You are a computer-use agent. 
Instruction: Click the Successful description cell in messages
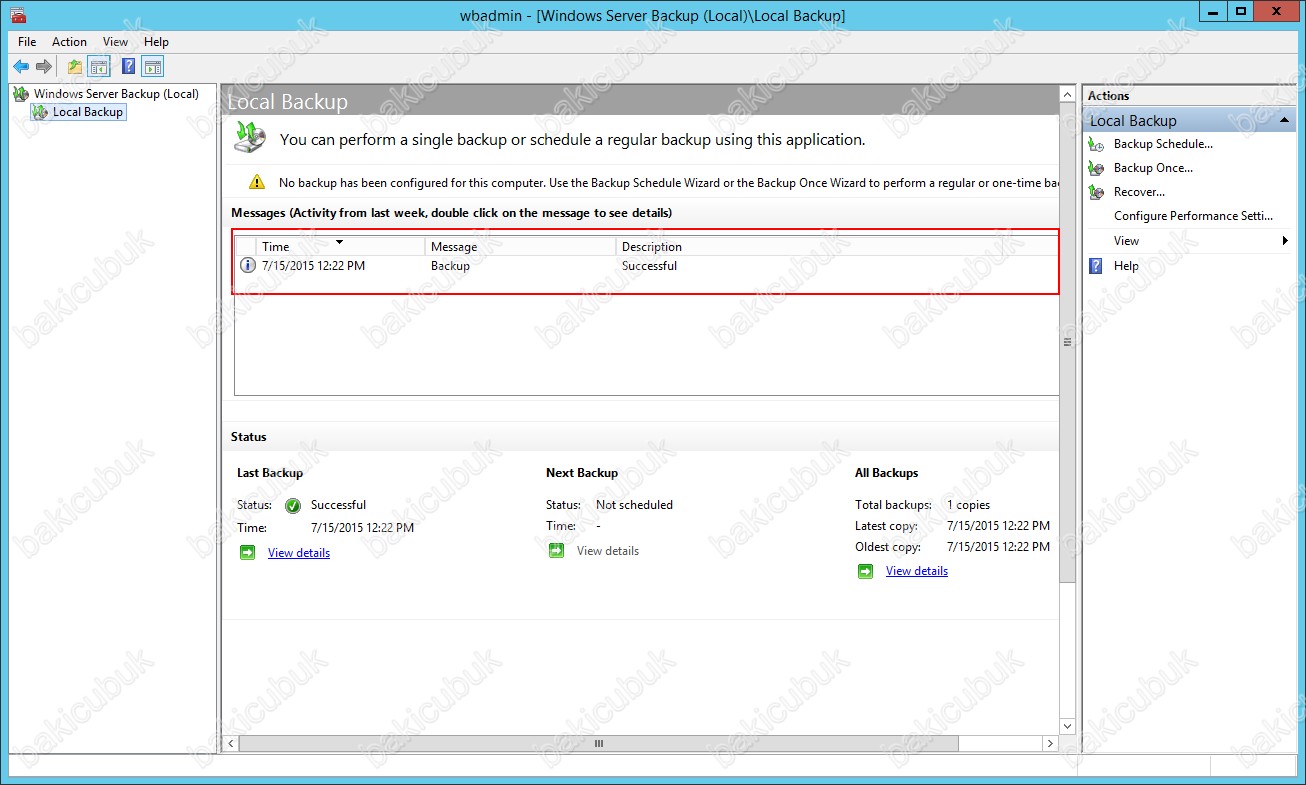pos(649,266)
